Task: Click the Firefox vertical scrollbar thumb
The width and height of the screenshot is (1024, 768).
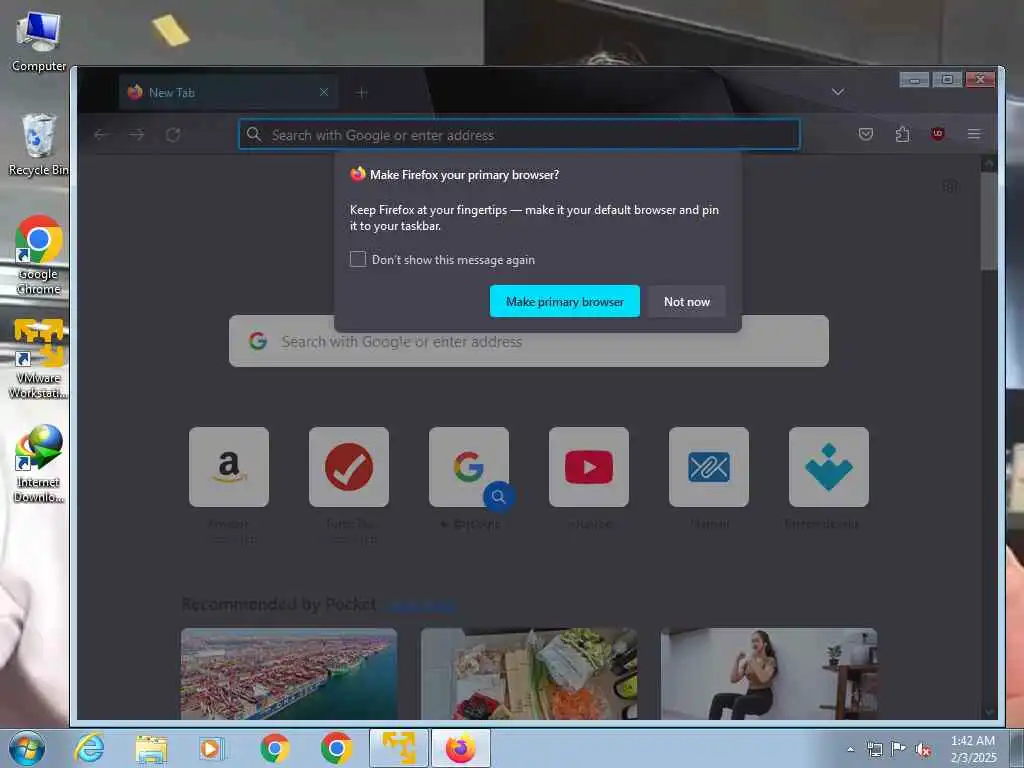Action: tap(989, 221)
